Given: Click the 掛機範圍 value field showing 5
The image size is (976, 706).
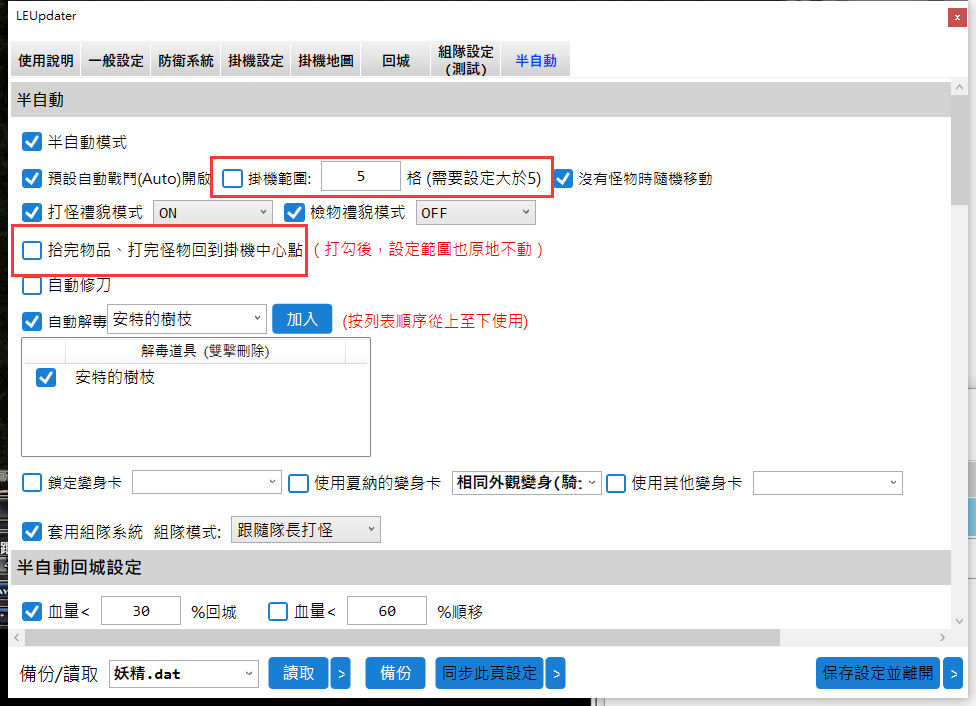Looking at the screenshot, I should pos(361,177).
